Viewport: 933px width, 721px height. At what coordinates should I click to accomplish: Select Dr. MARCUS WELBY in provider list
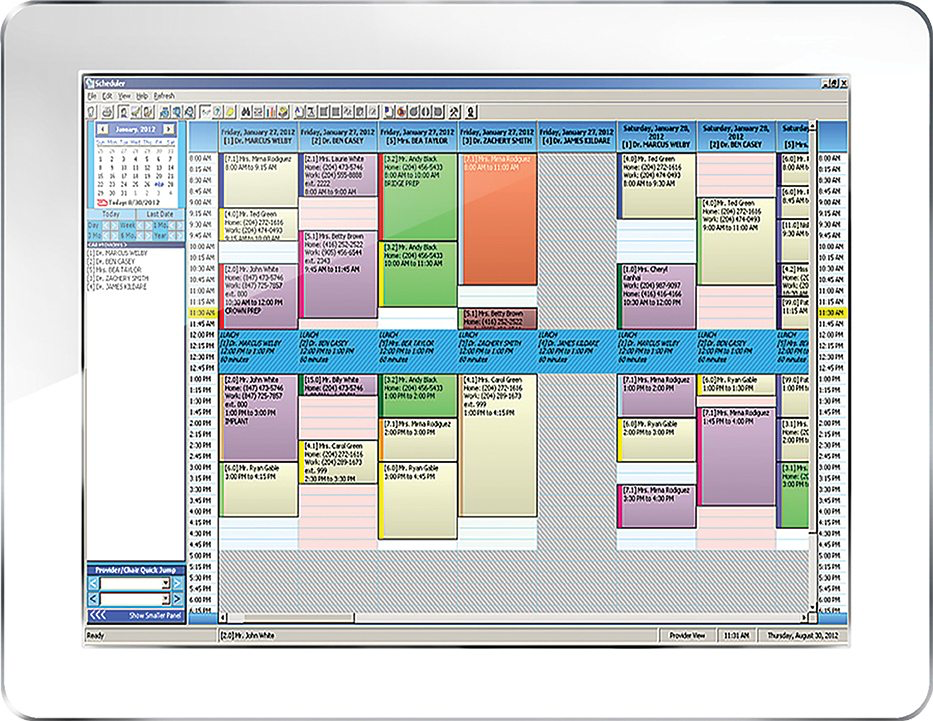[x=117, y=253]
